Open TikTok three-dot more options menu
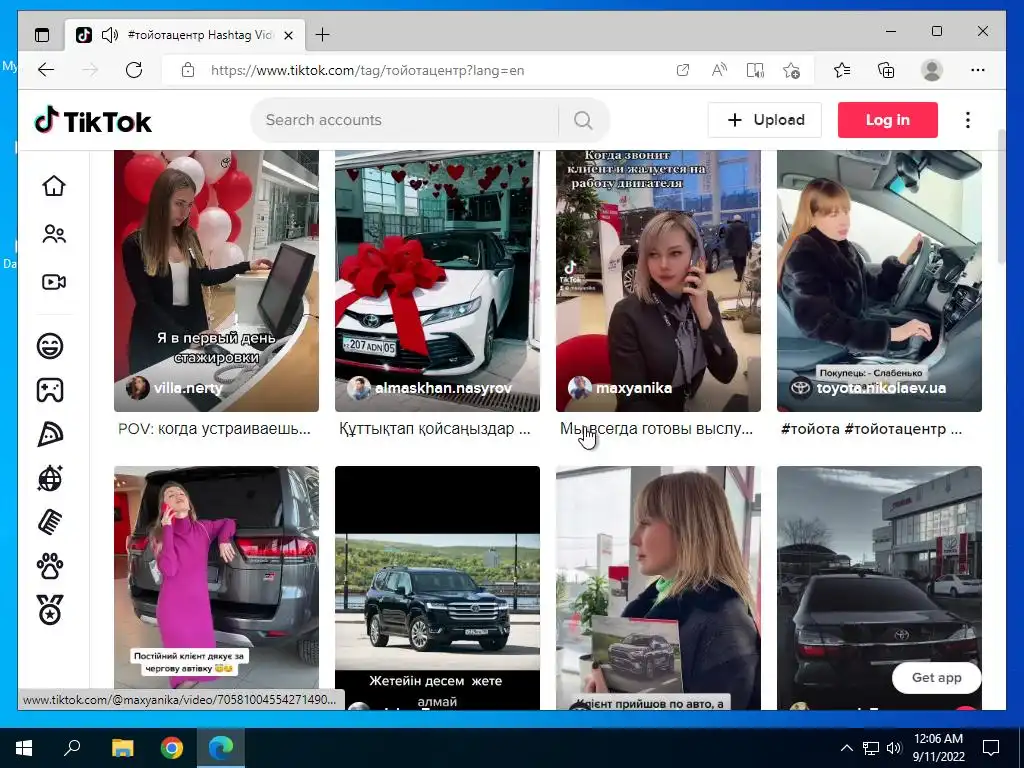Screen dimensions: 1024x768 click(x=968, y=120)
